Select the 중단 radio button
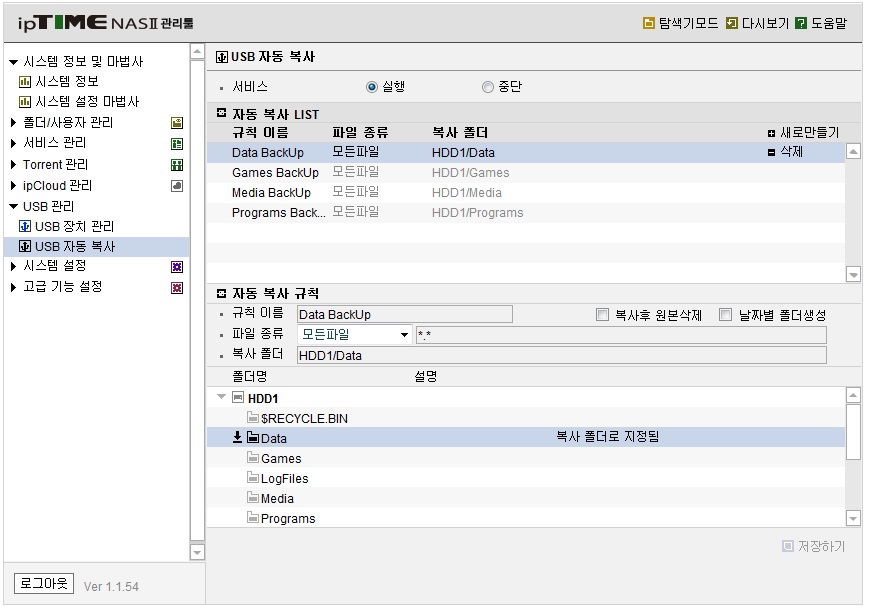Screen dimensions: 869x610 coord(488,87)
